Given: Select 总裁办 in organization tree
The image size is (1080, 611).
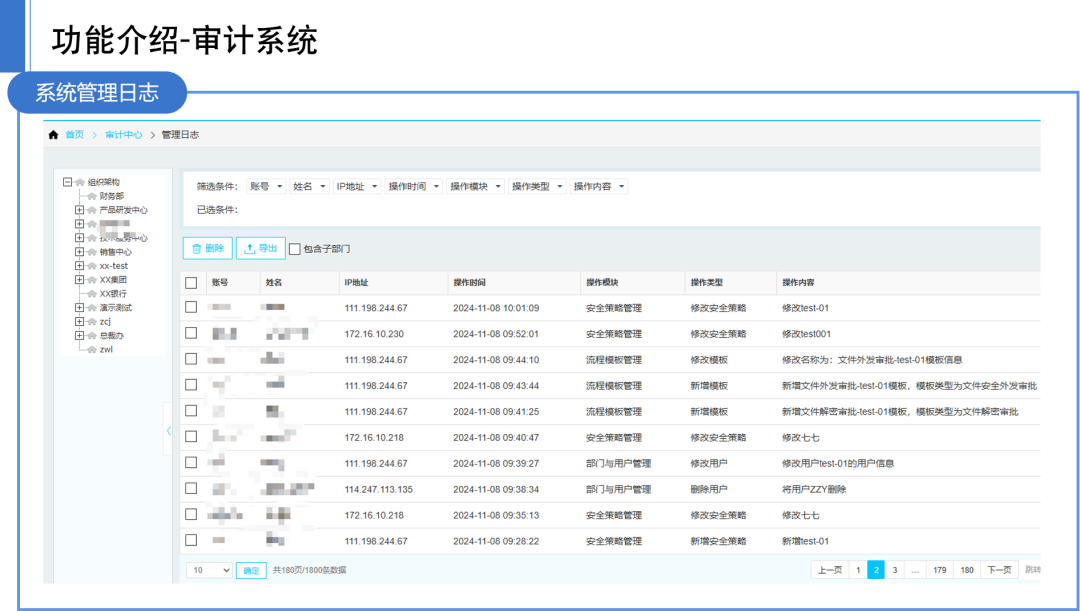Looking at the screenshot, I should (x=112, y=336).
